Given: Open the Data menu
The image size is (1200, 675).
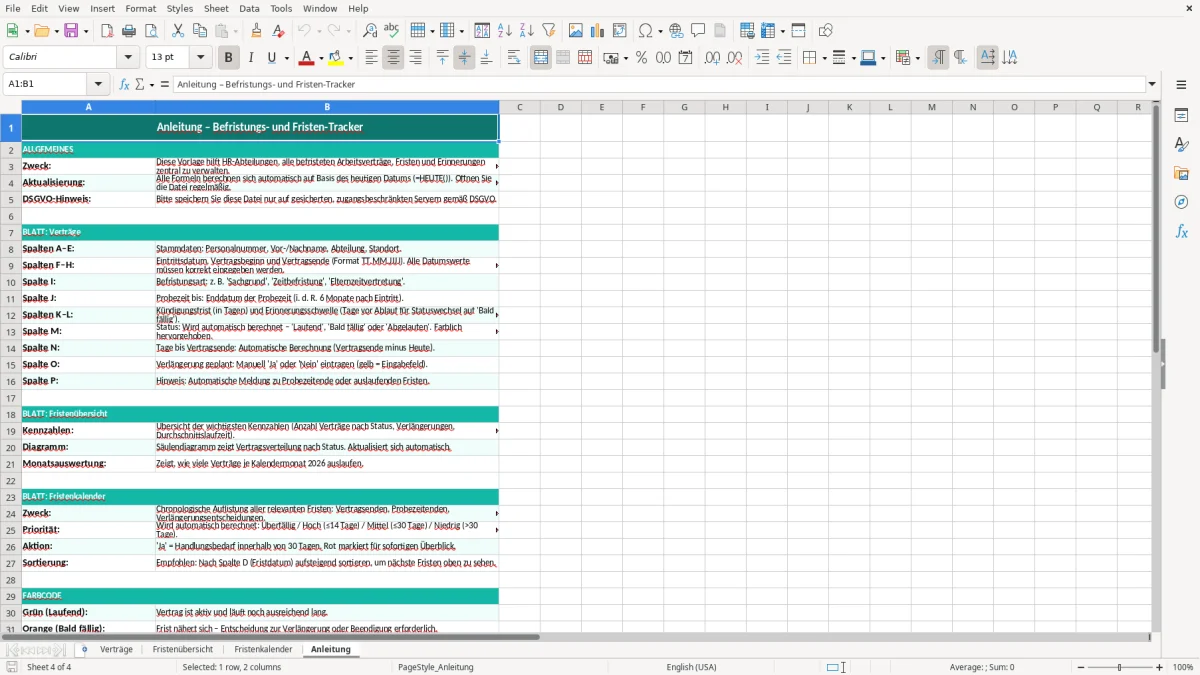Looking at the screenshot, I should click(x=249, y=8).
